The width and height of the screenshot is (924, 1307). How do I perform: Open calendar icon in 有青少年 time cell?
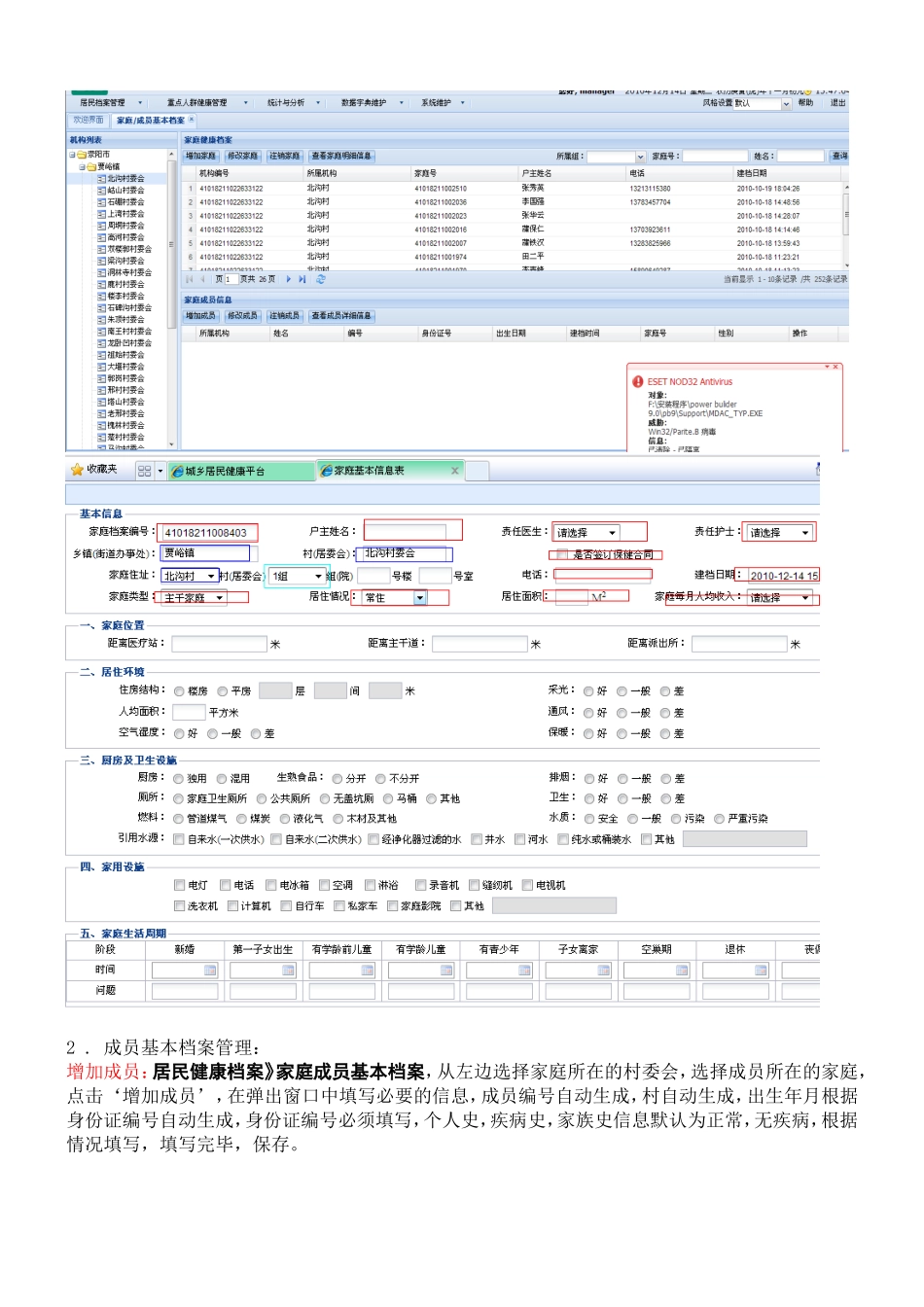pos(525,970)
